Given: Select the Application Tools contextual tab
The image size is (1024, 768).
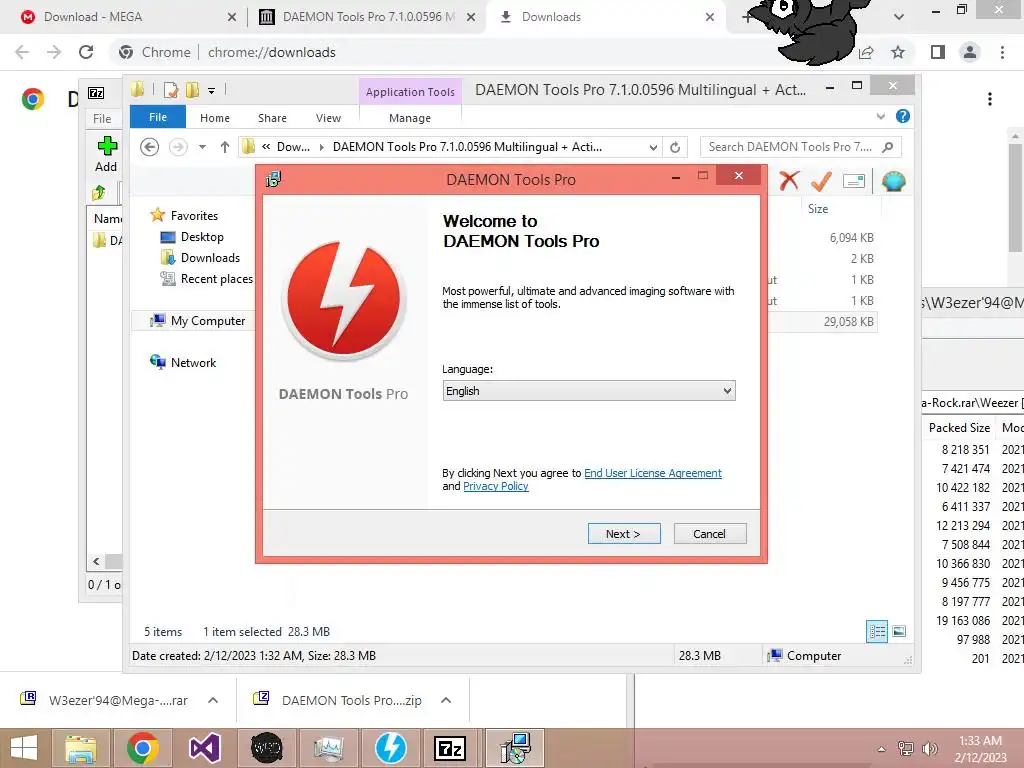Looking at the screenshot, I should point(410,92).
